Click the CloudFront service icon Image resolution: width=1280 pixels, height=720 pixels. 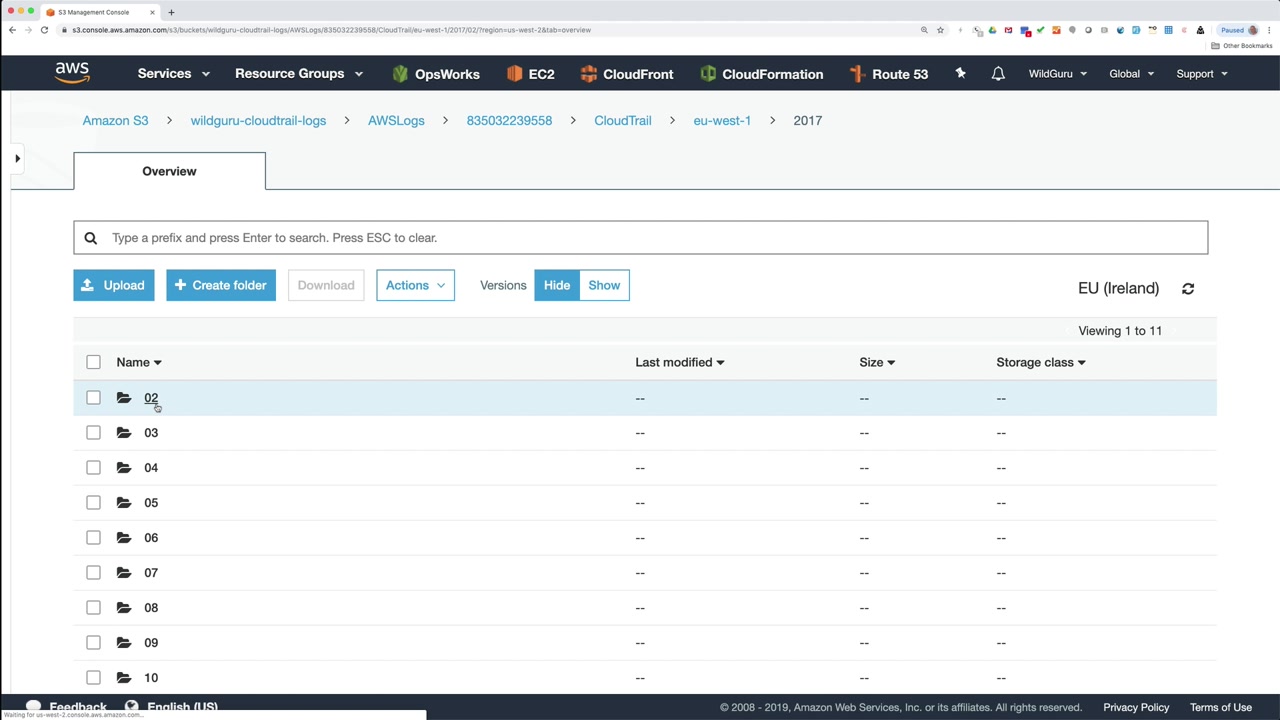tap(588, 73)
